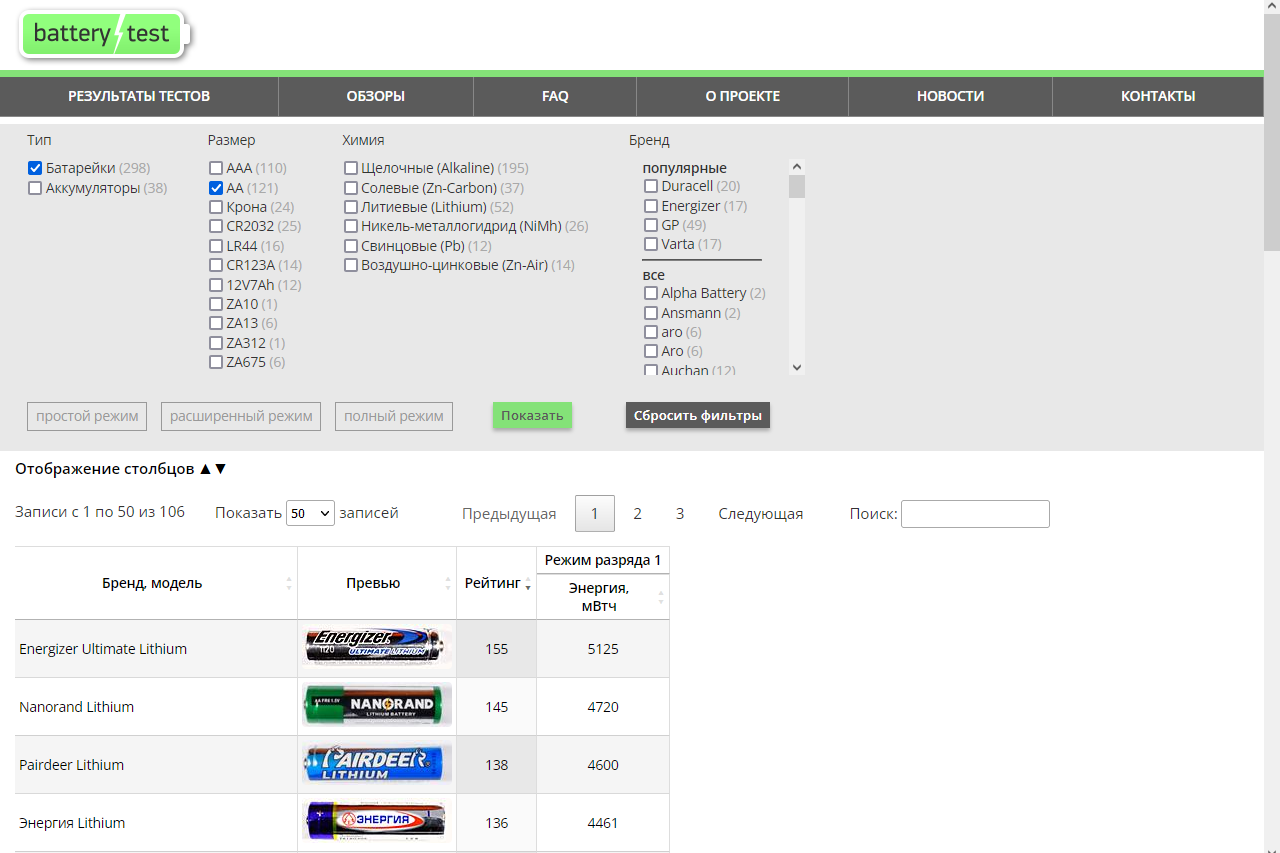Navigate to О проекте page
Viewport: 1280px width, 853px height.
tap(743, 97)
